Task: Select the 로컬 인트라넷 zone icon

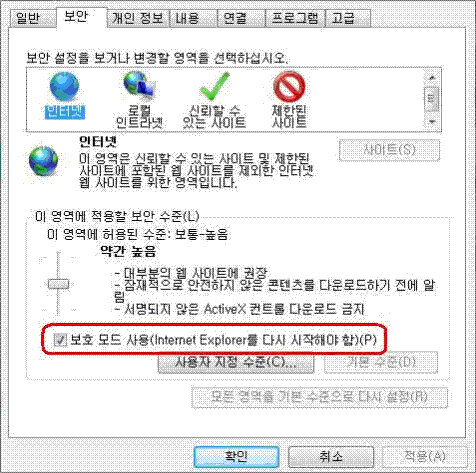Action: point(139,86)
